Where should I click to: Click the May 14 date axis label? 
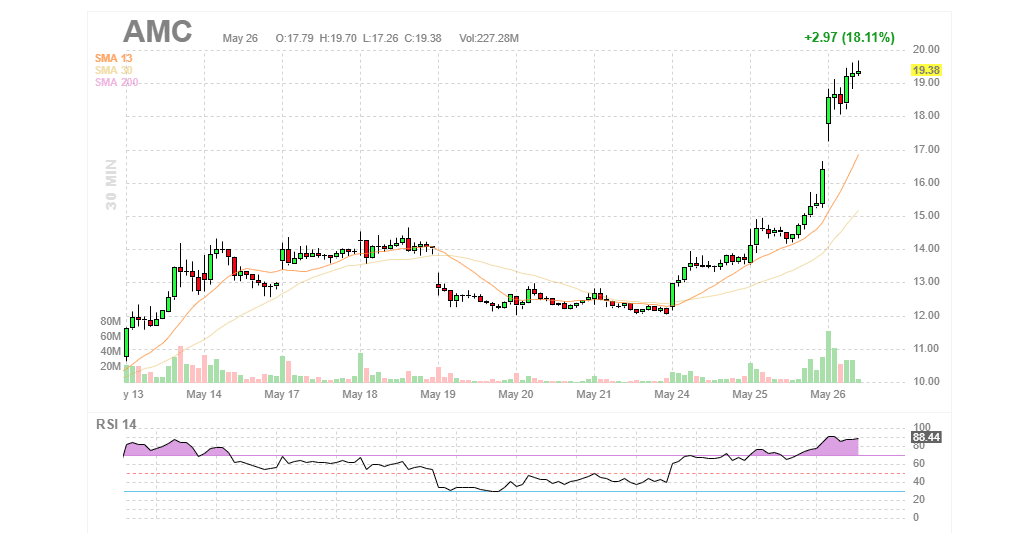click(204, 395)
